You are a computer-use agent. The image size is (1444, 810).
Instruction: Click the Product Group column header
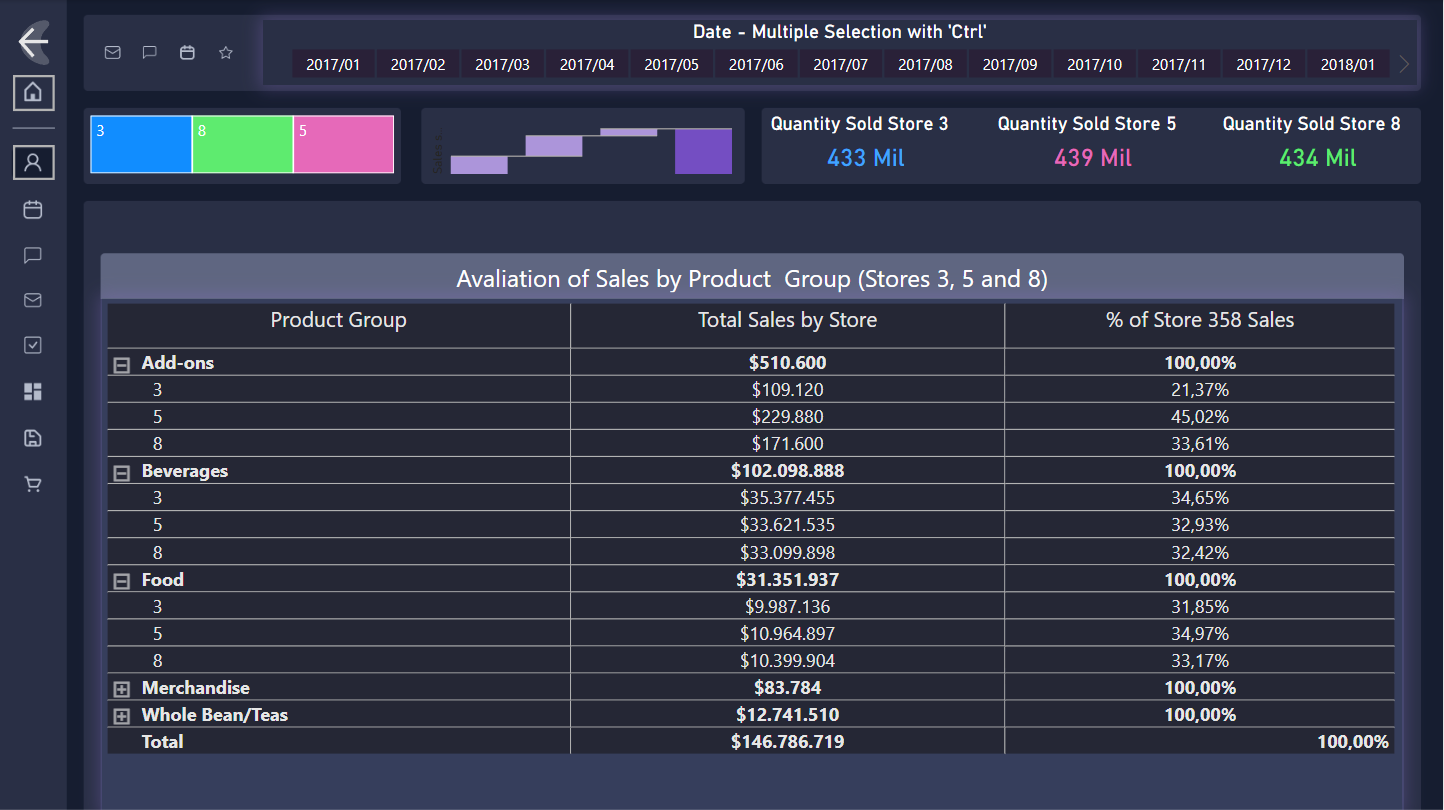(x=338, y=321)
